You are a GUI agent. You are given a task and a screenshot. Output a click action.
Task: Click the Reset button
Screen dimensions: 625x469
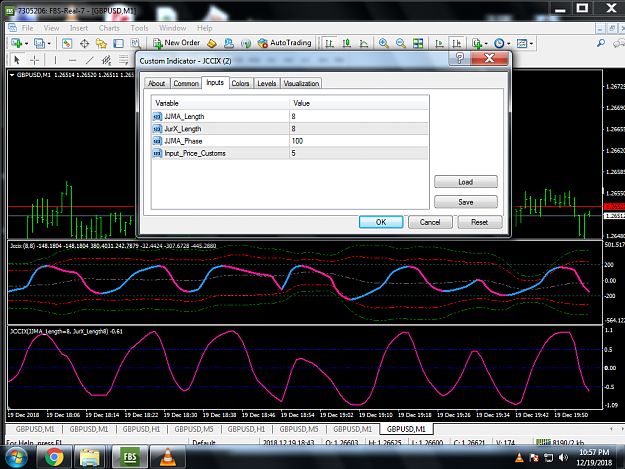point(480,222)
